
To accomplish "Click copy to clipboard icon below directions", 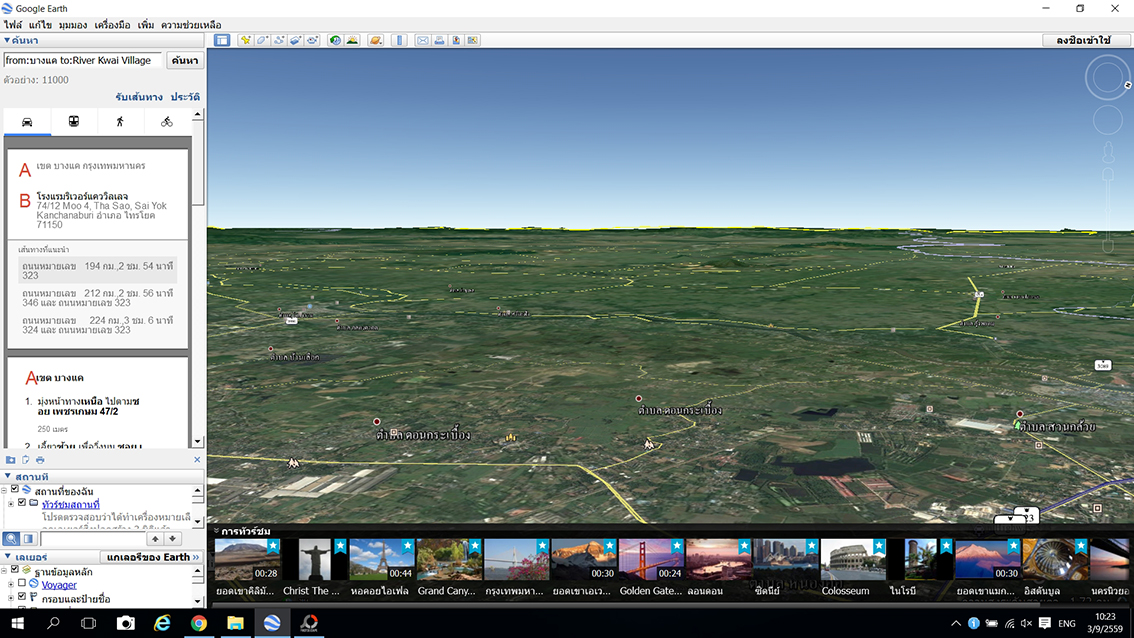I will [x=25, y=460].
